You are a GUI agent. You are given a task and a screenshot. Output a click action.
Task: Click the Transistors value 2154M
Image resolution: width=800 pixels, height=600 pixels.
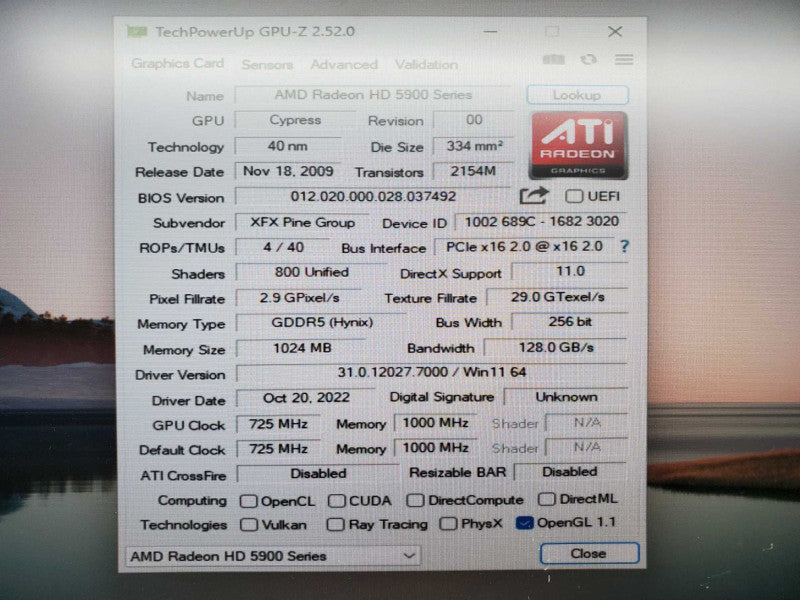(x=473, y=171)
